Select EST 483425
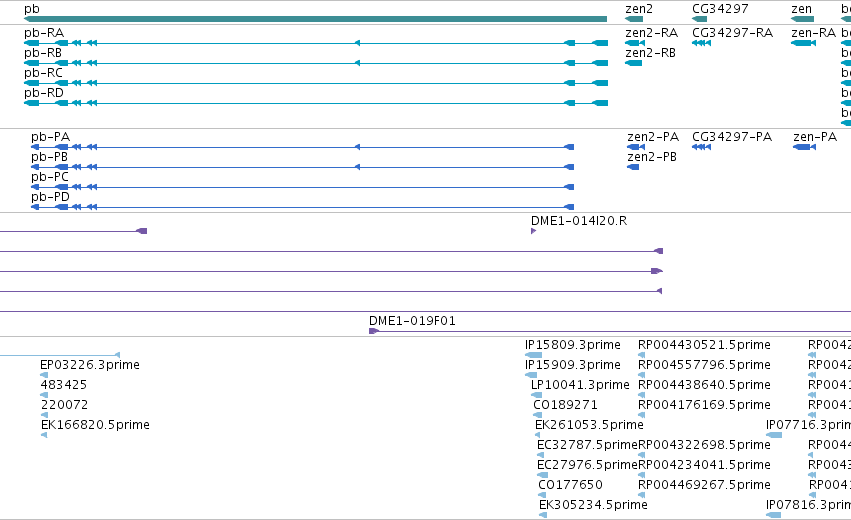 (x=44, y=395)
